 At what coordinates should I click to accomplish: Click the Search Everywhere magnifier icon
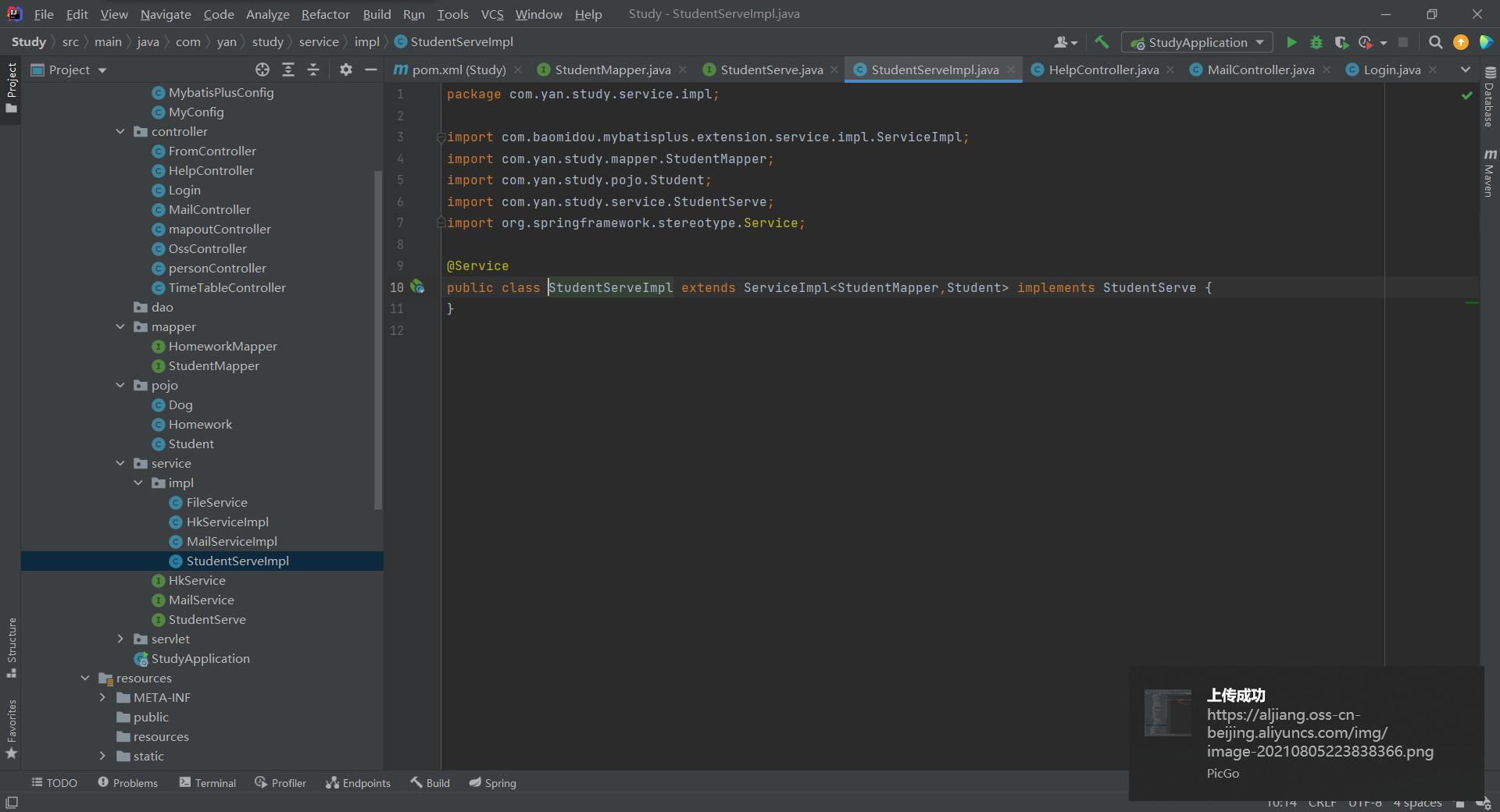click(1435, 42)
